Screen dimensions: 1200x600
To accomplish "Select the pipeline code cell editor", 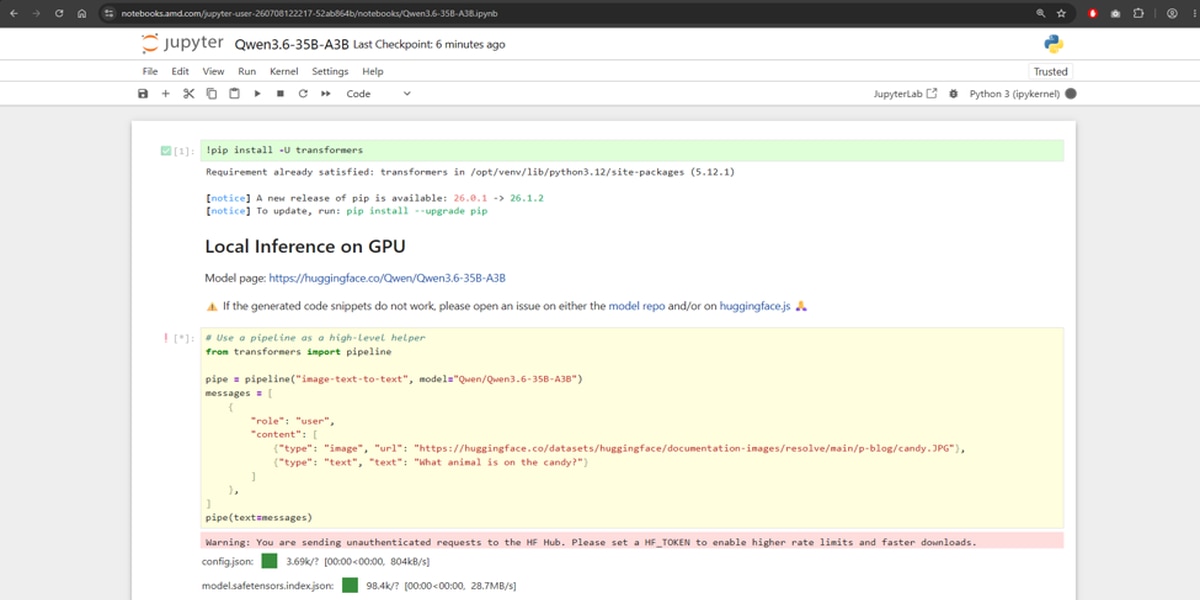I will [x=632, y=428].
